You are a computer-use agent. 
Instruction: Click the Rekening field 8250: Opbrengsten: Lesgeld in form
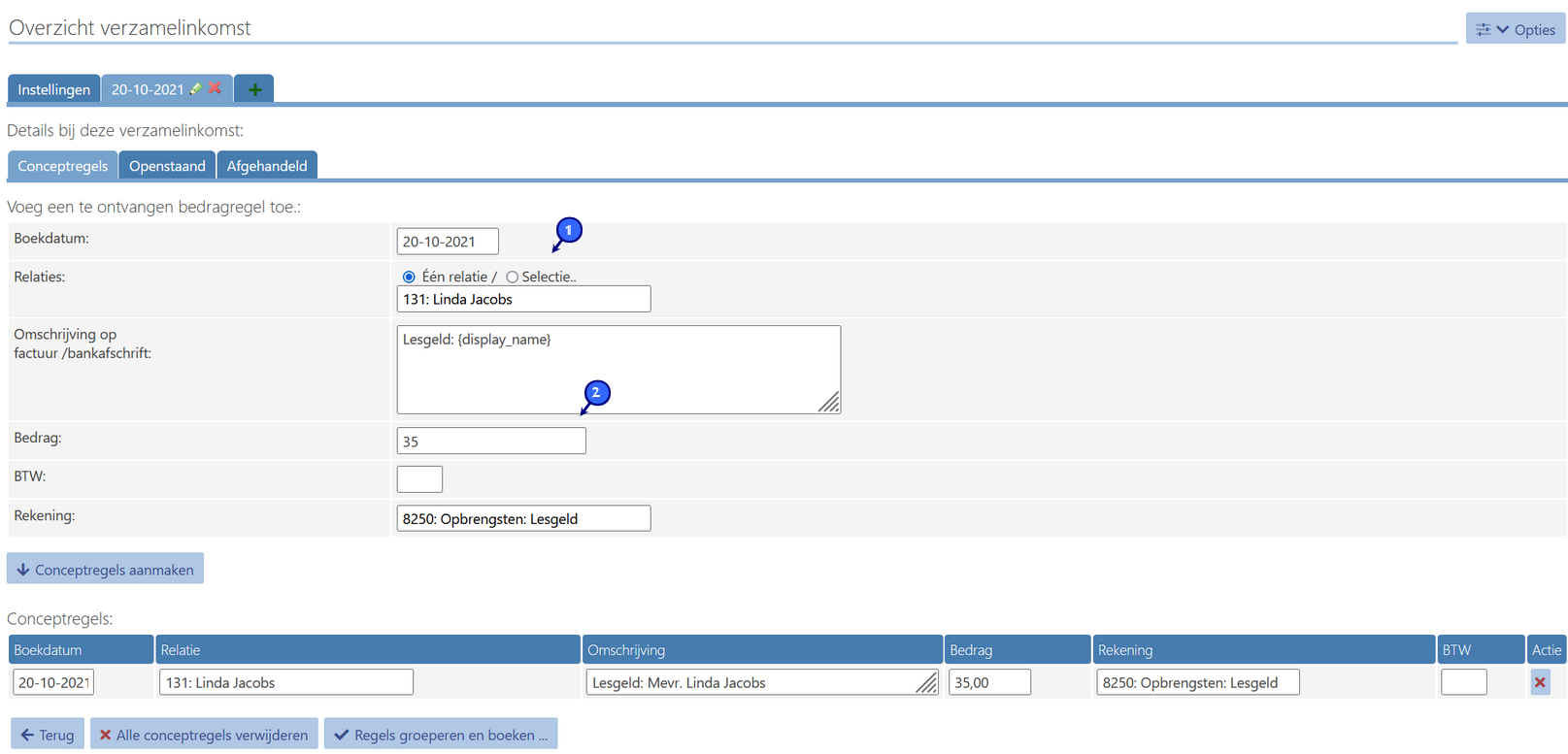point(523,518)
